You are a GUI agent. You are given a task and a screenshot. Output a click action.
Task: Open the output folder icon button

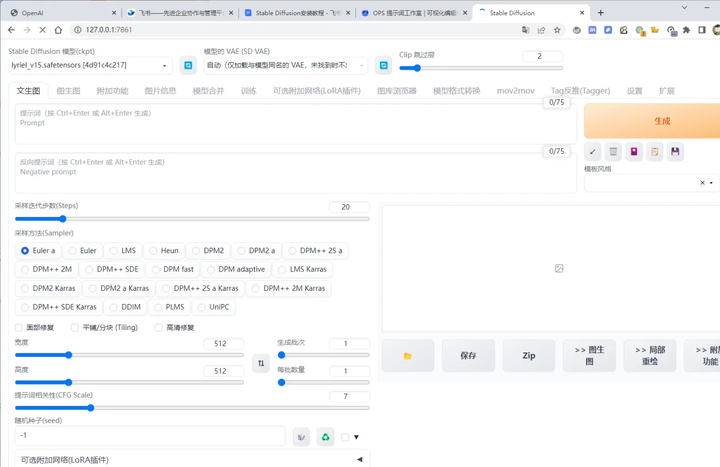click(408, 355)
